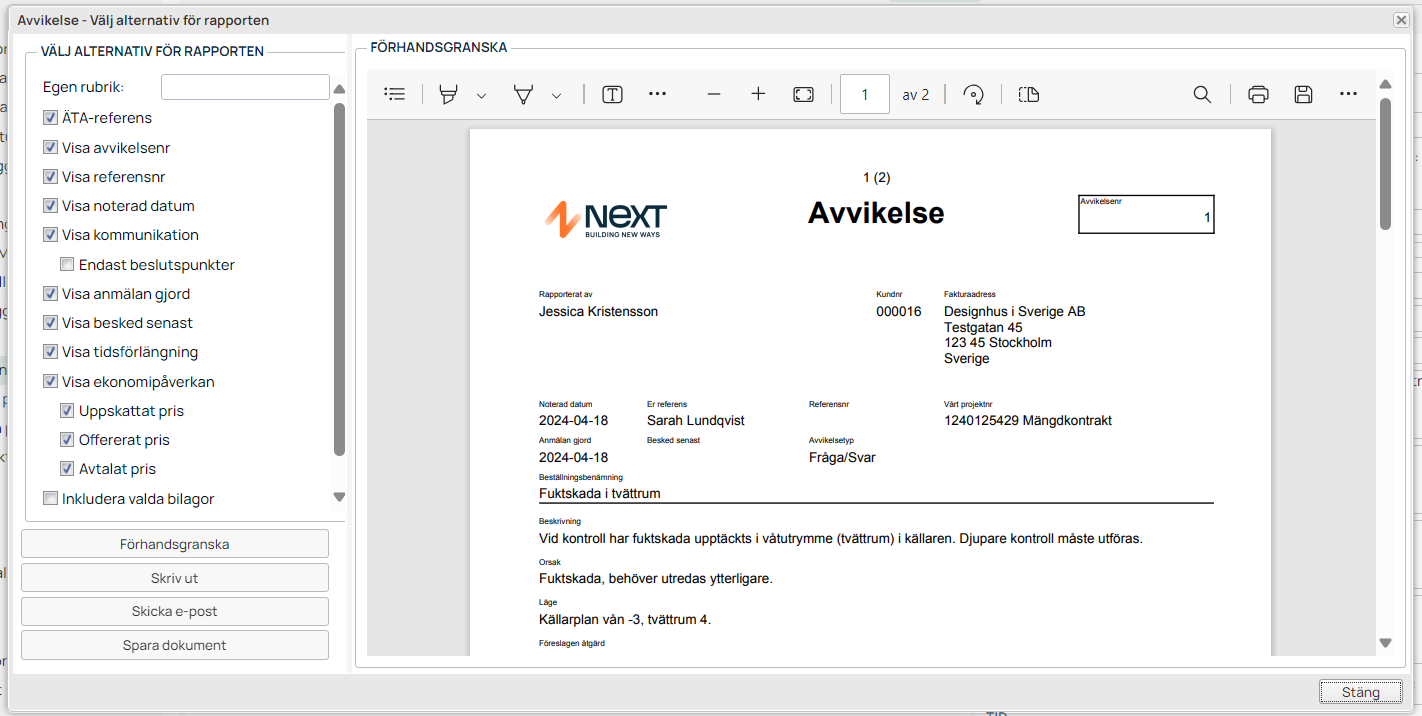The height and width of the screenshot is (716, 1422).
Task: Click 'Fuktskada, behöver utredas ytterligare' text
Action: click(x=655, y=578)
